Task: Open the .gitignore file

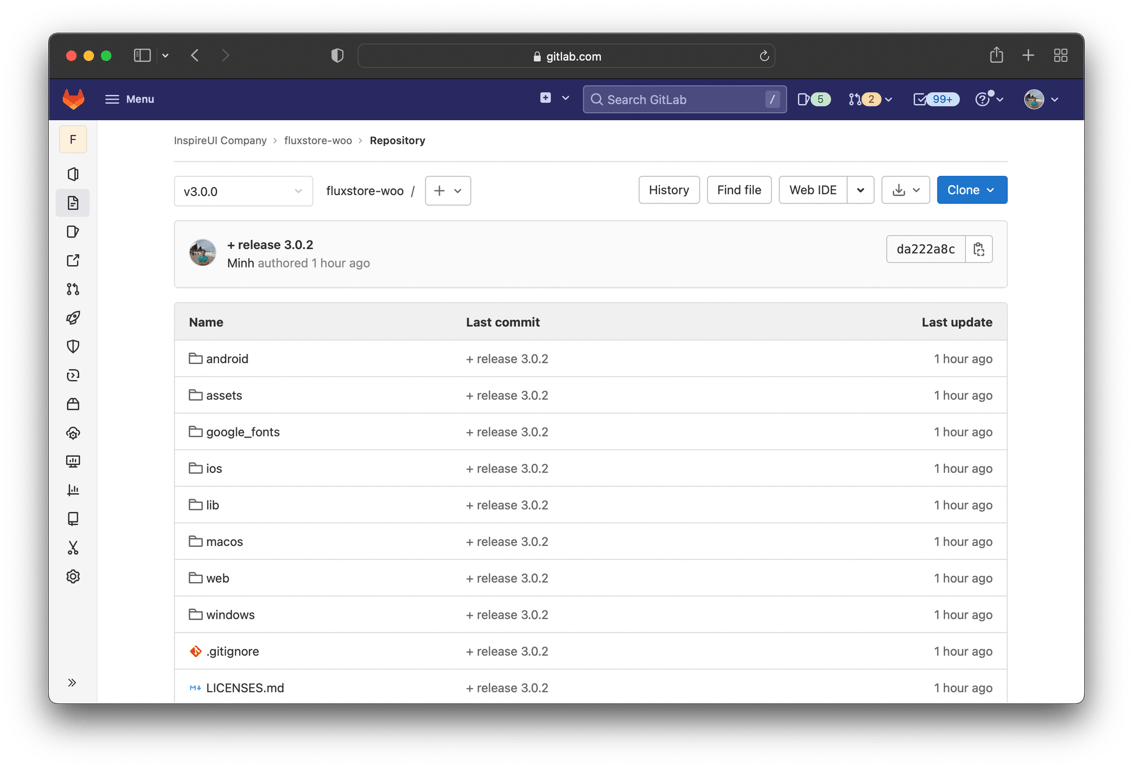Action: (x=233, y=652)
